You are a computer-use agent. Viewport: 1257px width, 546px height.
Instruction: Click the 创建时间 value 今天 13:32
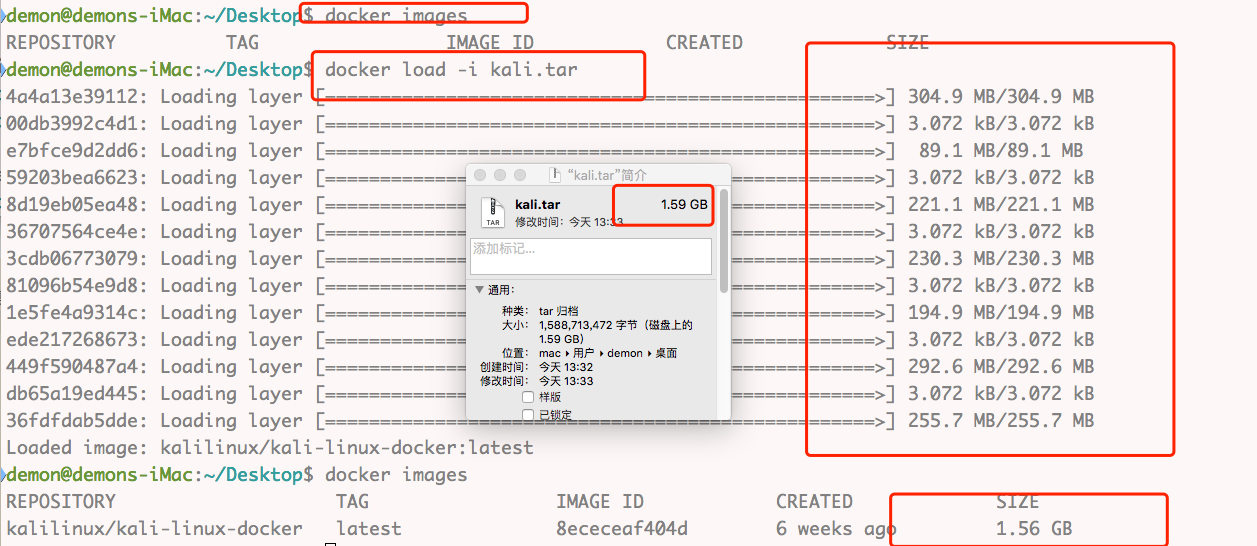[x=566, y=367]
